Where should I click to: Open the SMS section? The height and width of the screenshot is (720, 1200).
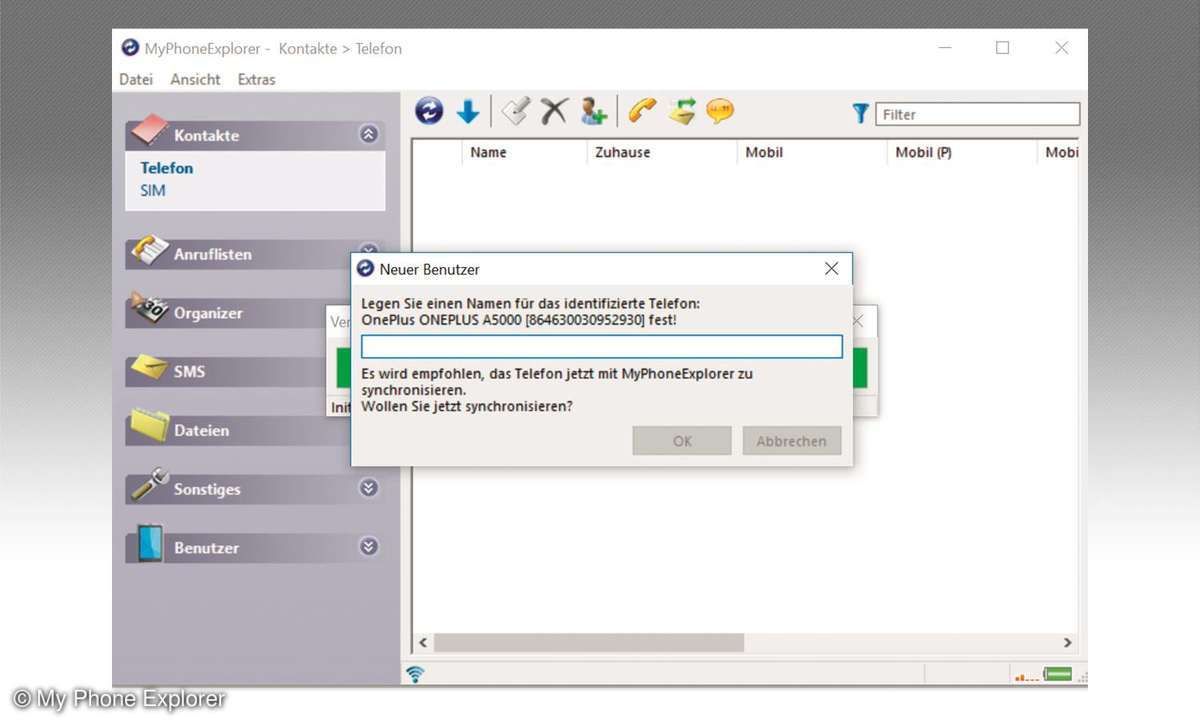tap(189, 371)
